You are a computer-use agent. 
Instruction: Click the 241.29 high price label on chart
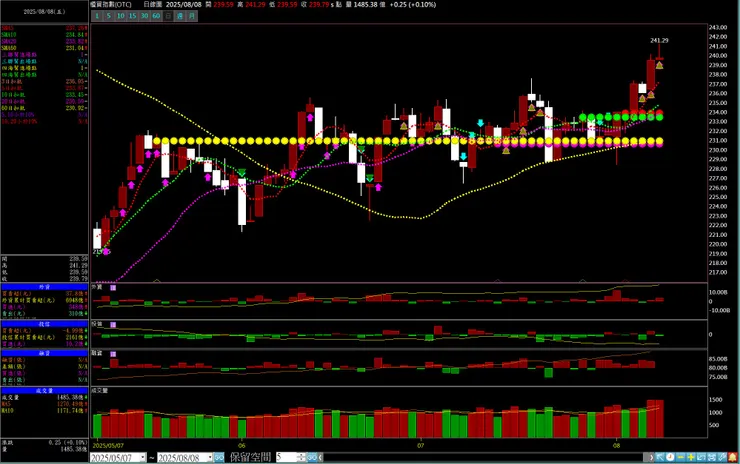(x=659, y=41)
